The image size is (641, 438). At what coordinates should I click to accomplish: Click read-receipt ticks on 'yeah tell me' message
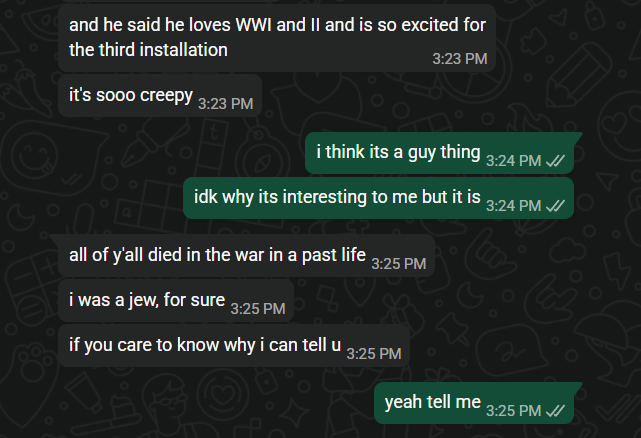point(556,411)
